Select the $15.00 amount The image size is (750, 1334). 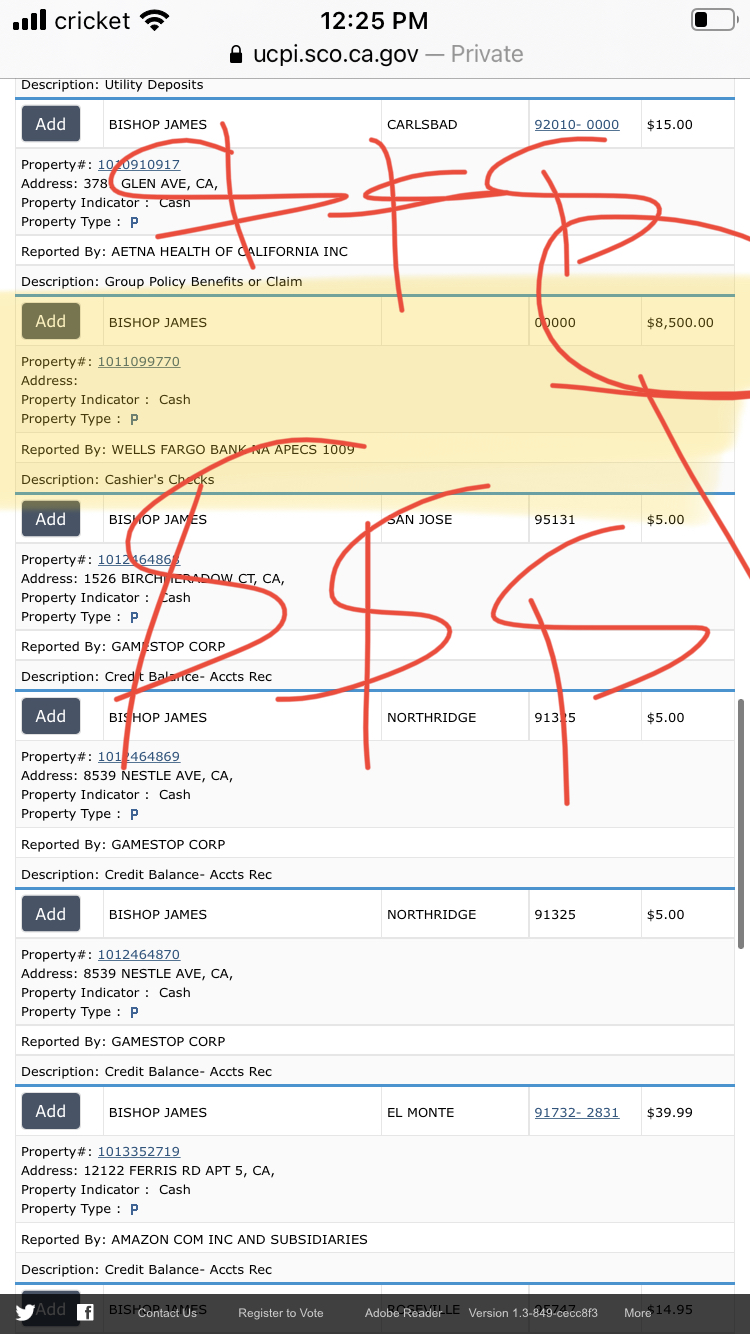point(670,125)
